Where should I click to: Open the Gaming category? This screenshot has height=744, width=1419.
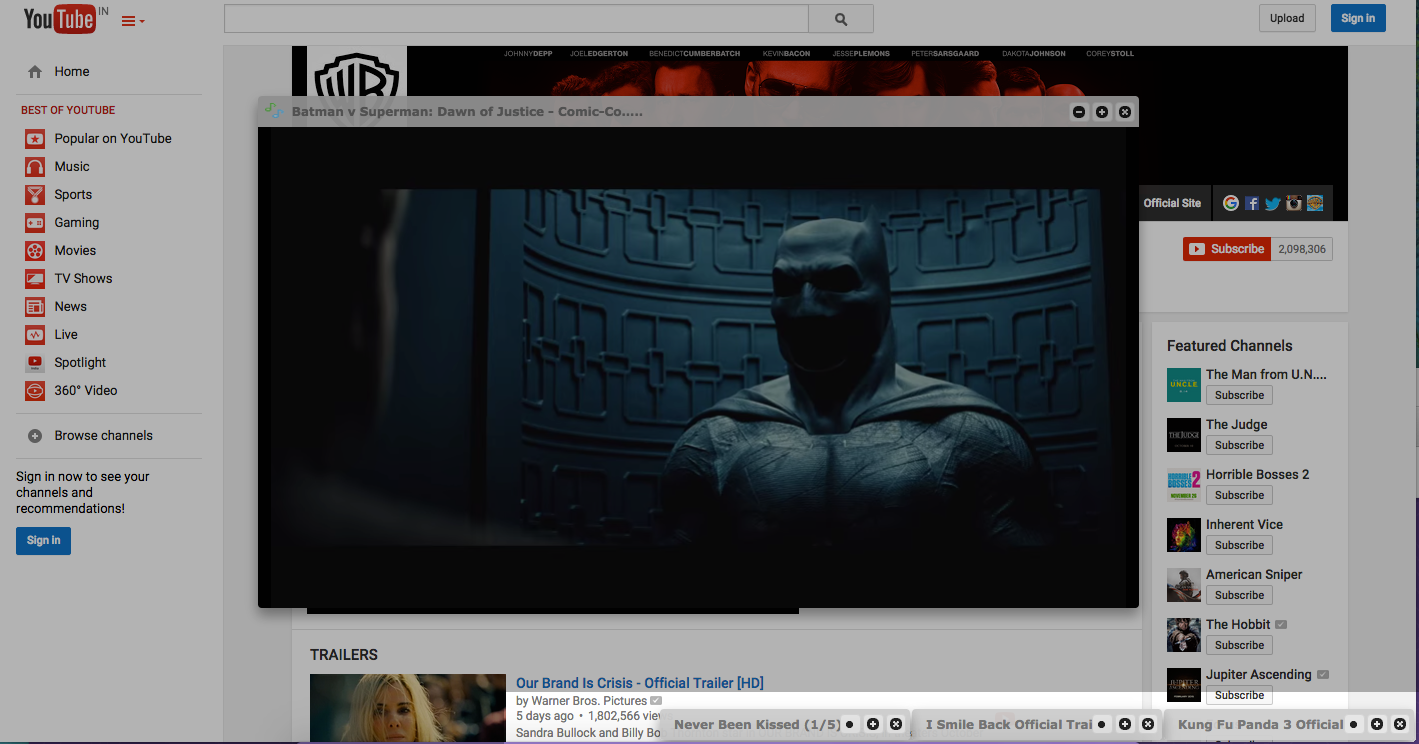coord(77,223)
